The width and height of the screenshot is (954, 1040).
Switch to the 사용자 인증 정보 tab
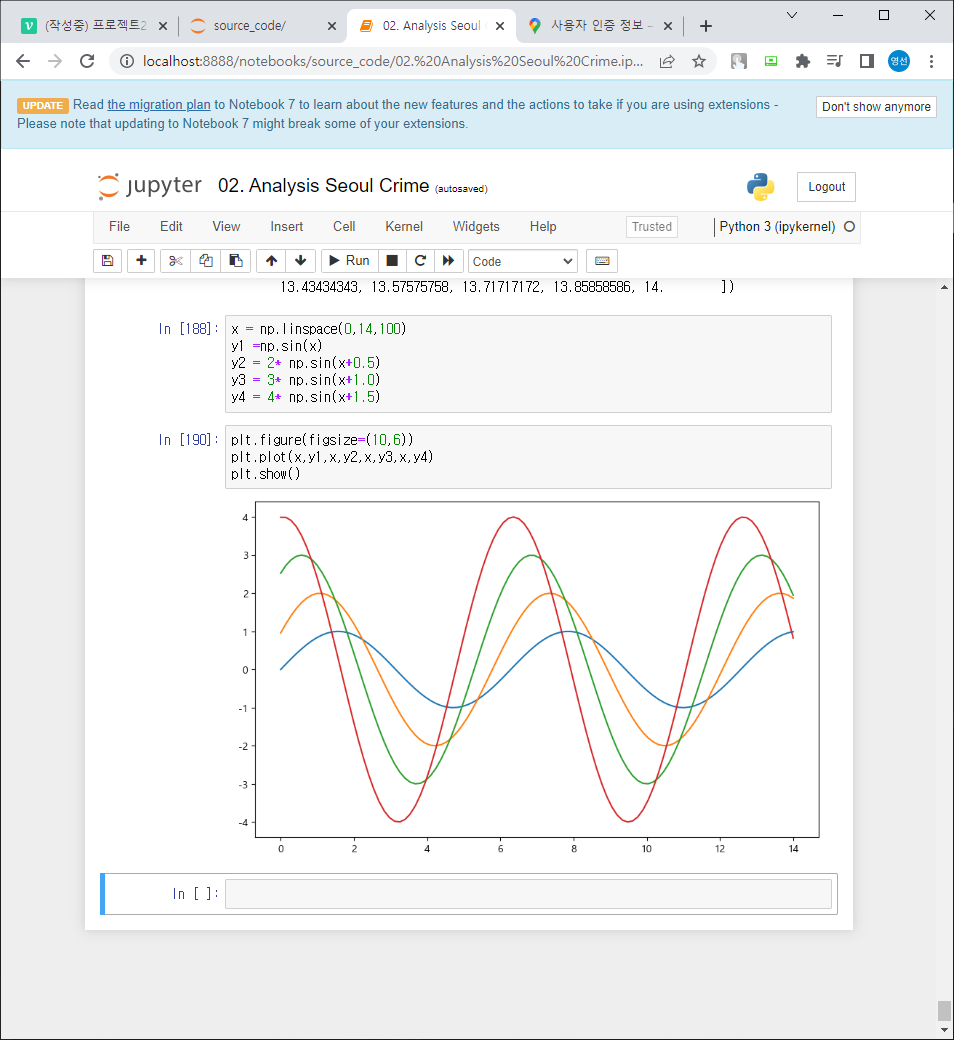click(x=602, y=26)
